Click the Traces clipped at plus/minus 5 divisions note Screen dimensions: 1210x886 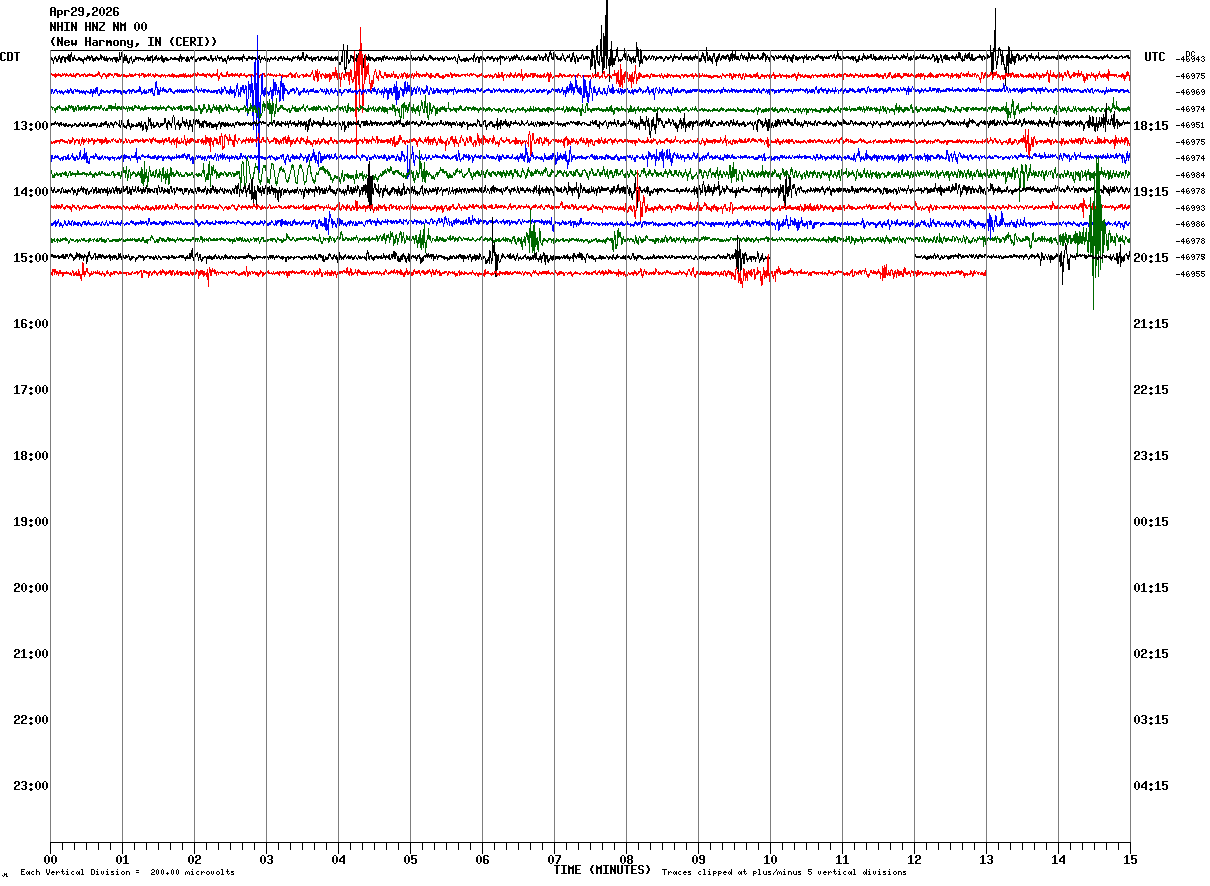[784, 873]
